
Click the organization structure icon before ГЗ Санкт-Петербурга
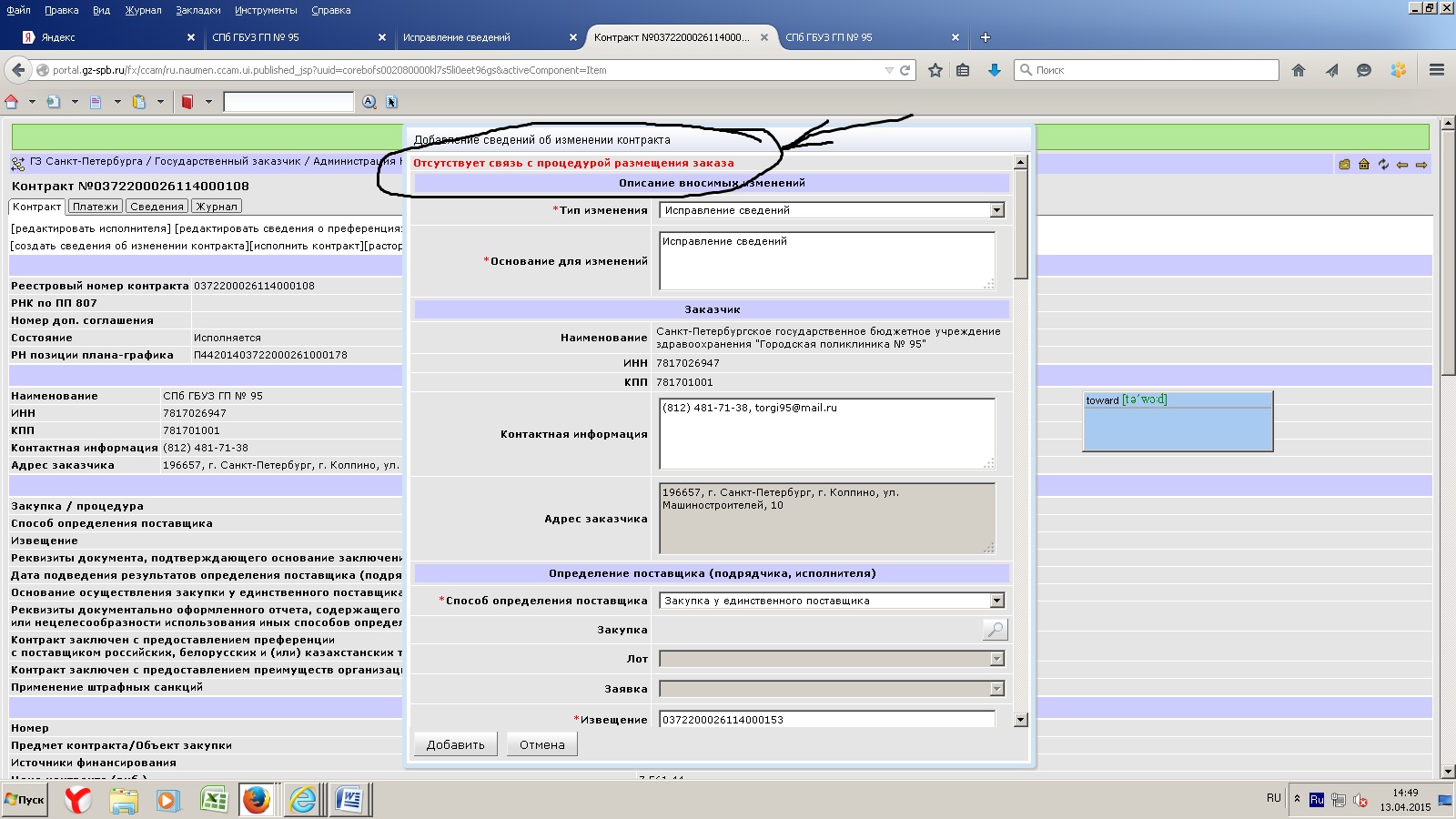click(17, 164)
